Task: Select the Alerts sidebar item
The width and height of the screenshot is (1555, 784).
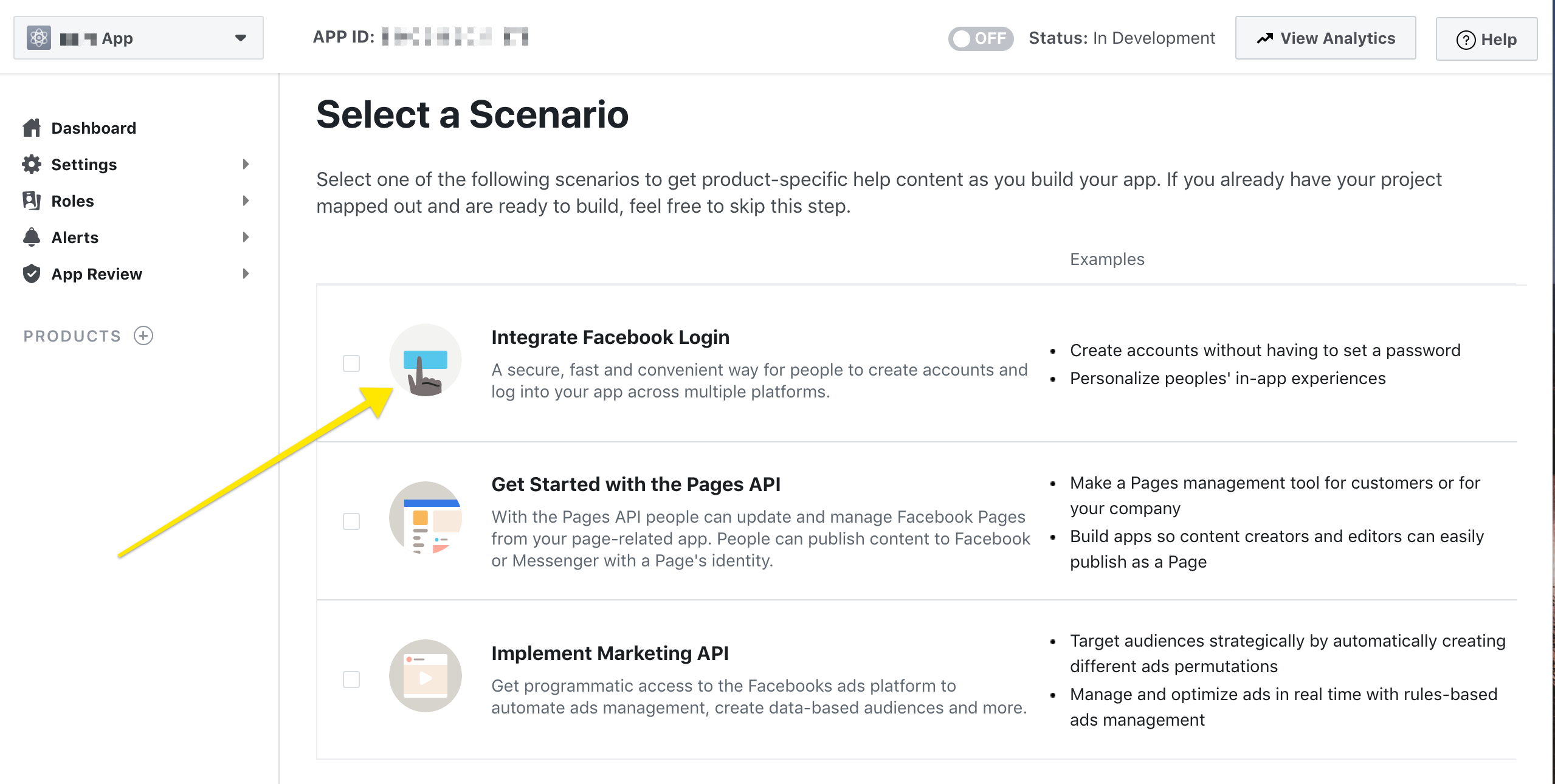Action: point(75,238)
